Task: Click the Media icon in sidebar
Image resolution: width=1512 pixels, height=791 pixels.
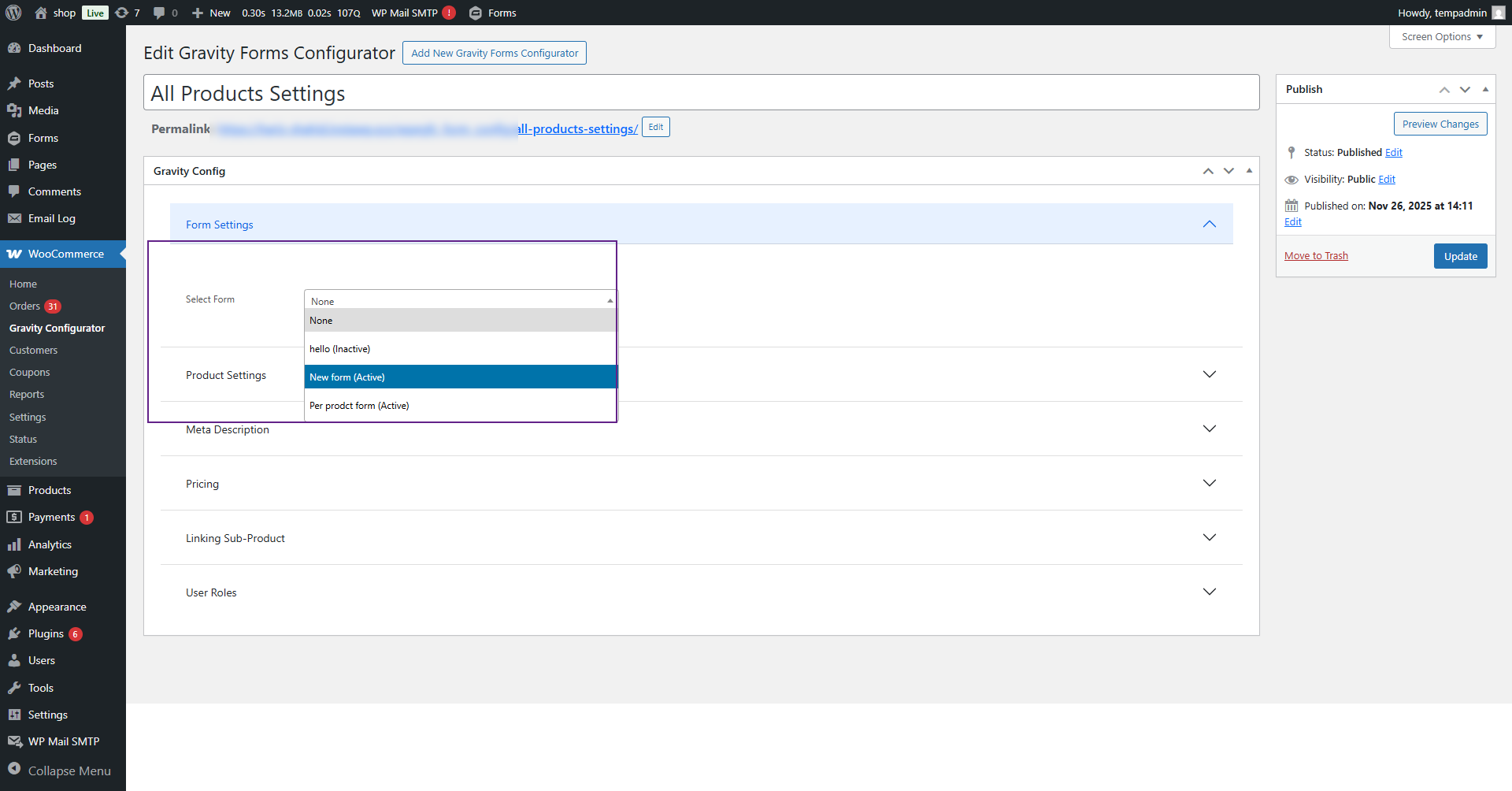Action: click(14, 110)
